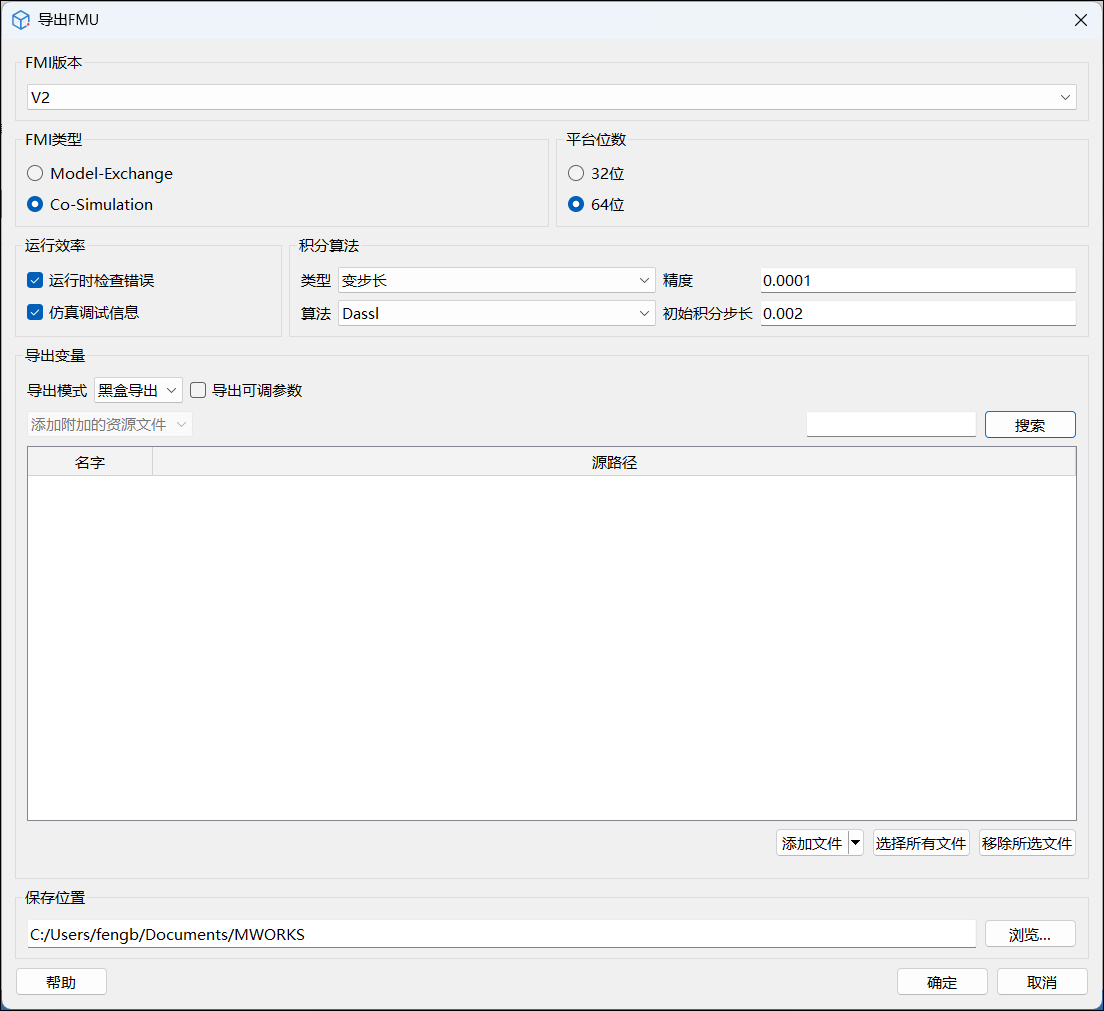
Task: Toggle the 仿真调试信息 checkbox
Action: tap(35, 312)
